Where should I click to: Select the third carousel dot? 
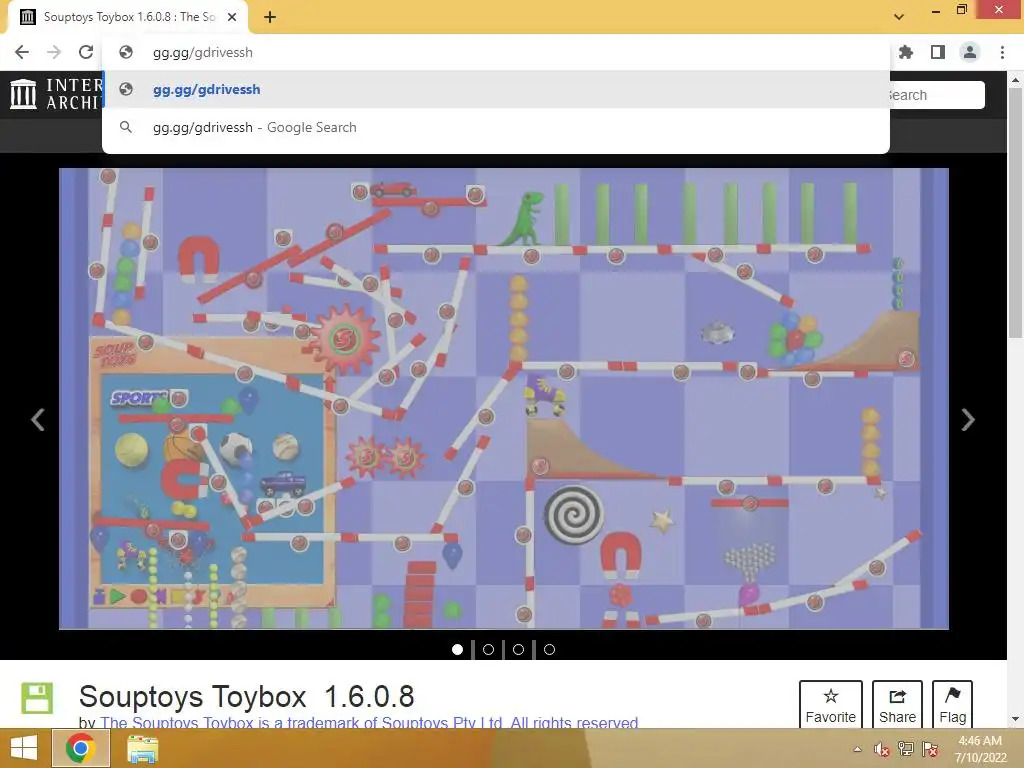(x=519, y=649)
